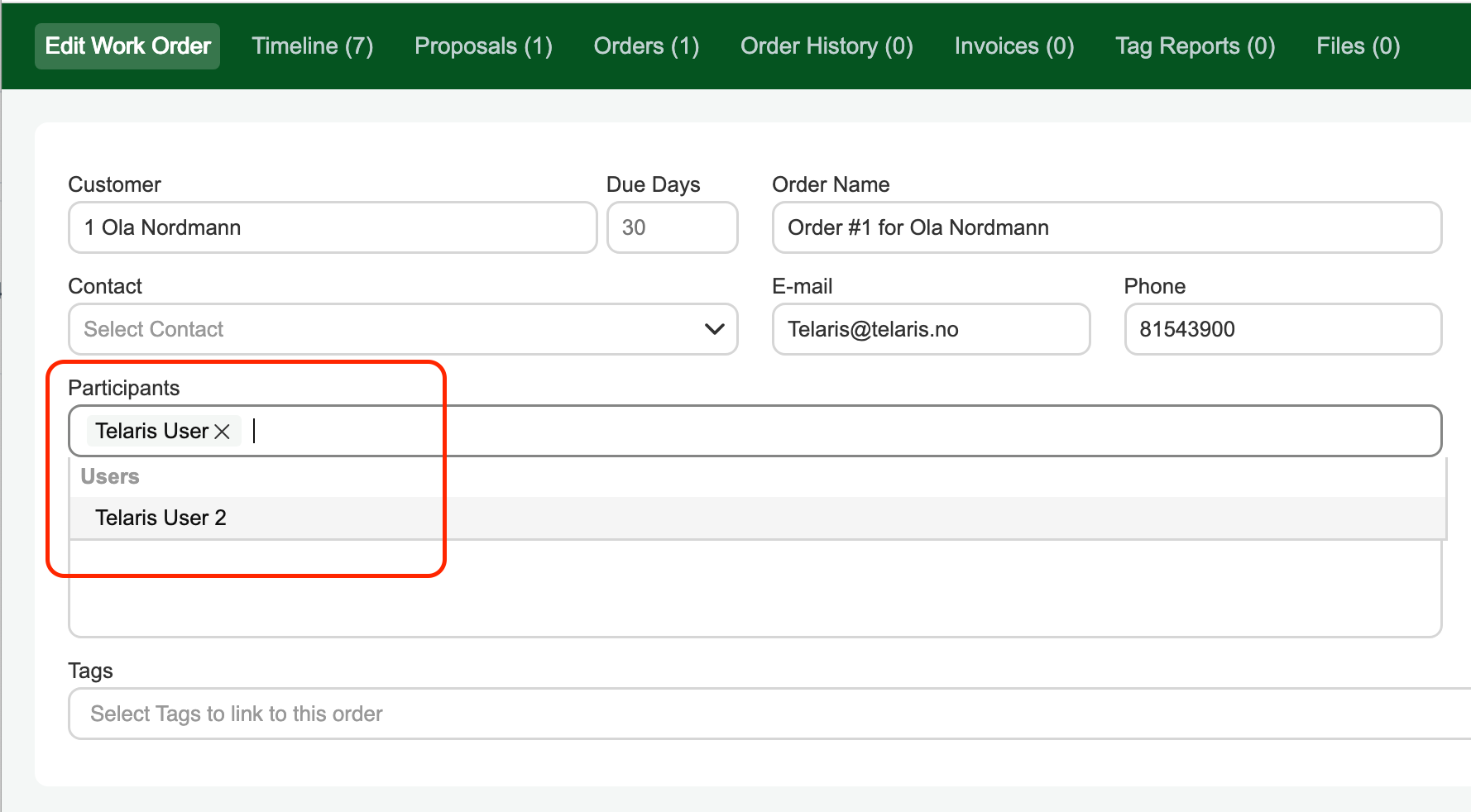
Task: Click the Phone number field
Action: (x=1282, y=329)
